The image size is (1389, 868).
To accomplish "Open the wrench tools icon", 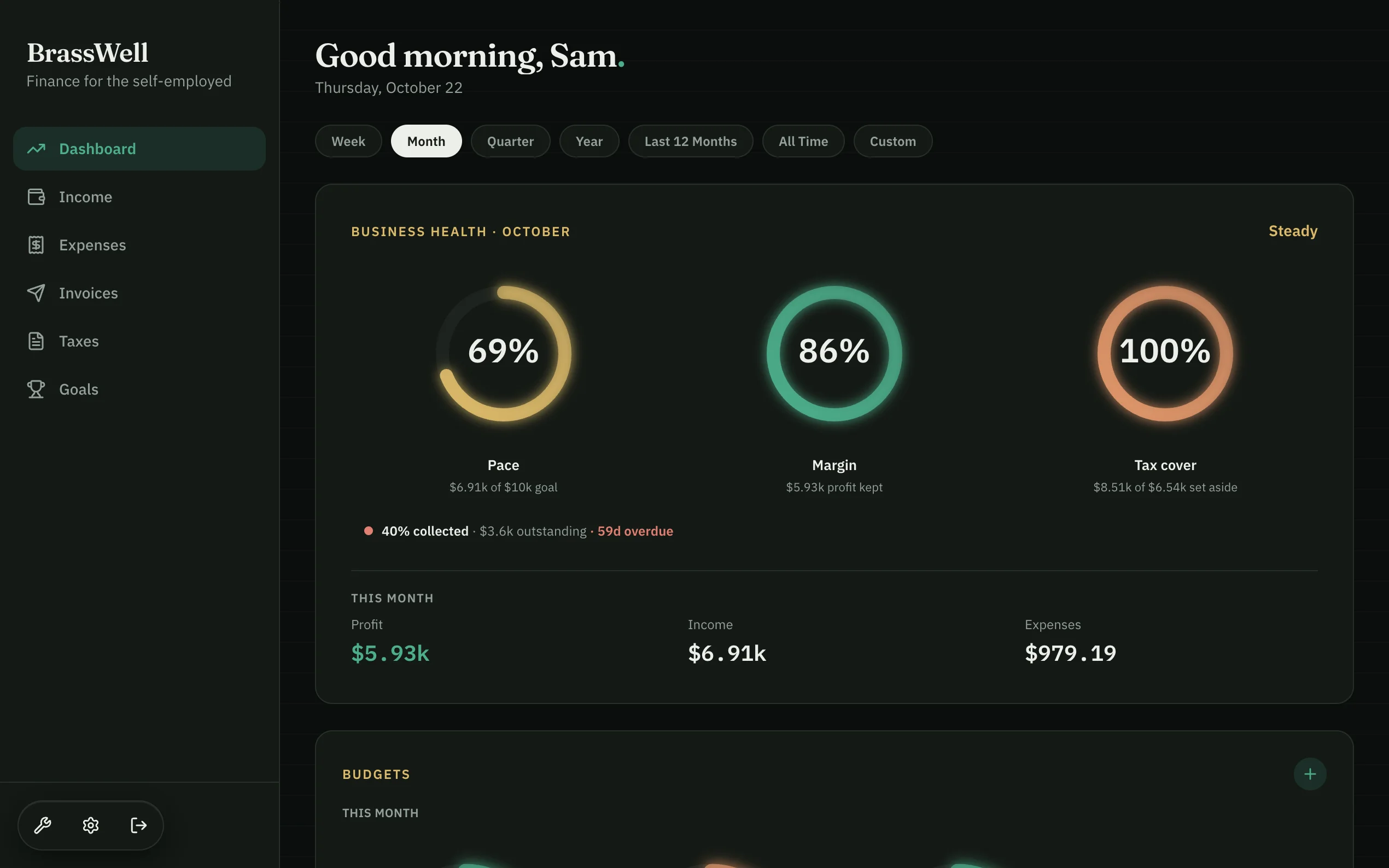I will 43,825.
